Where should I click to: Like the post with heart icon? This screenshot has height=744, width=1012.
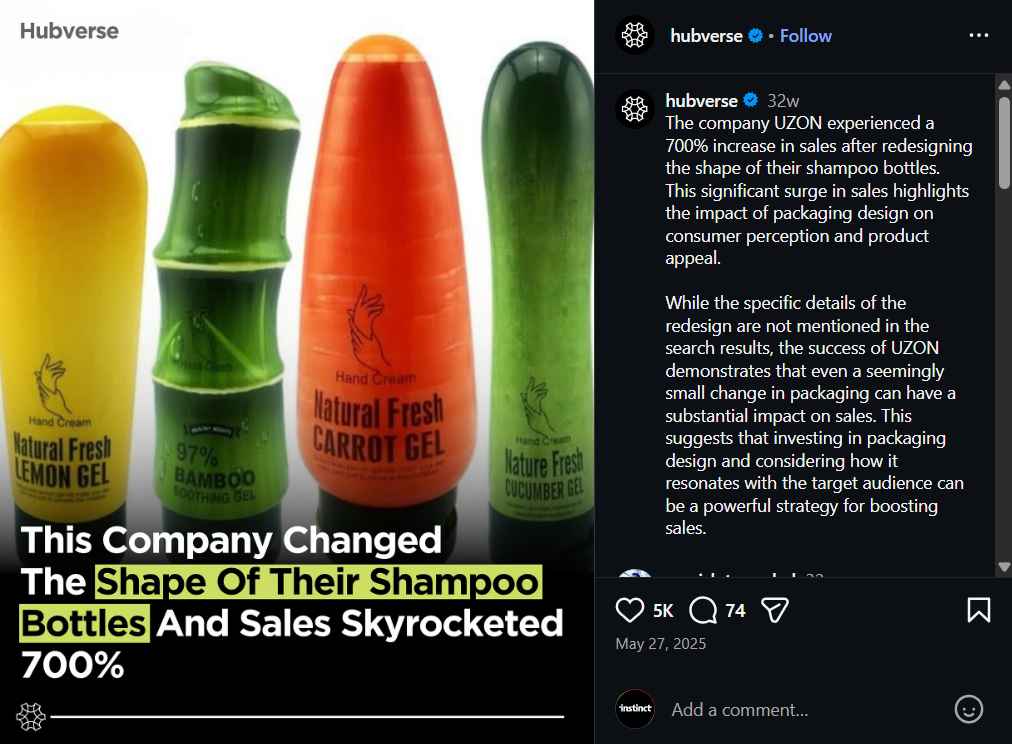coord(629,610)
